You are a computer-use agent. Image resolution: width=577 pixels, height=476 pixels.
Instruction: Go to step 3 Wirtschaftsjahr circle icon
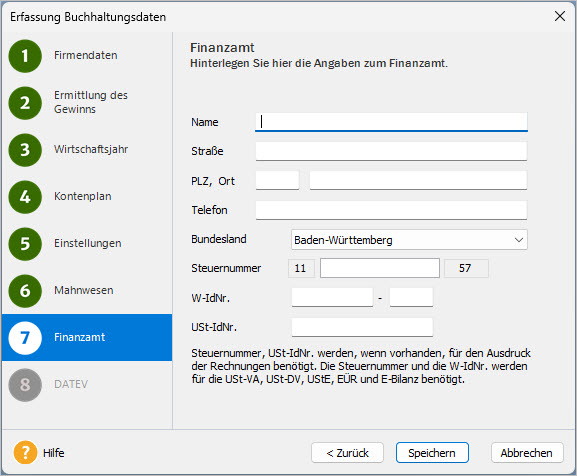coord(25,150)
